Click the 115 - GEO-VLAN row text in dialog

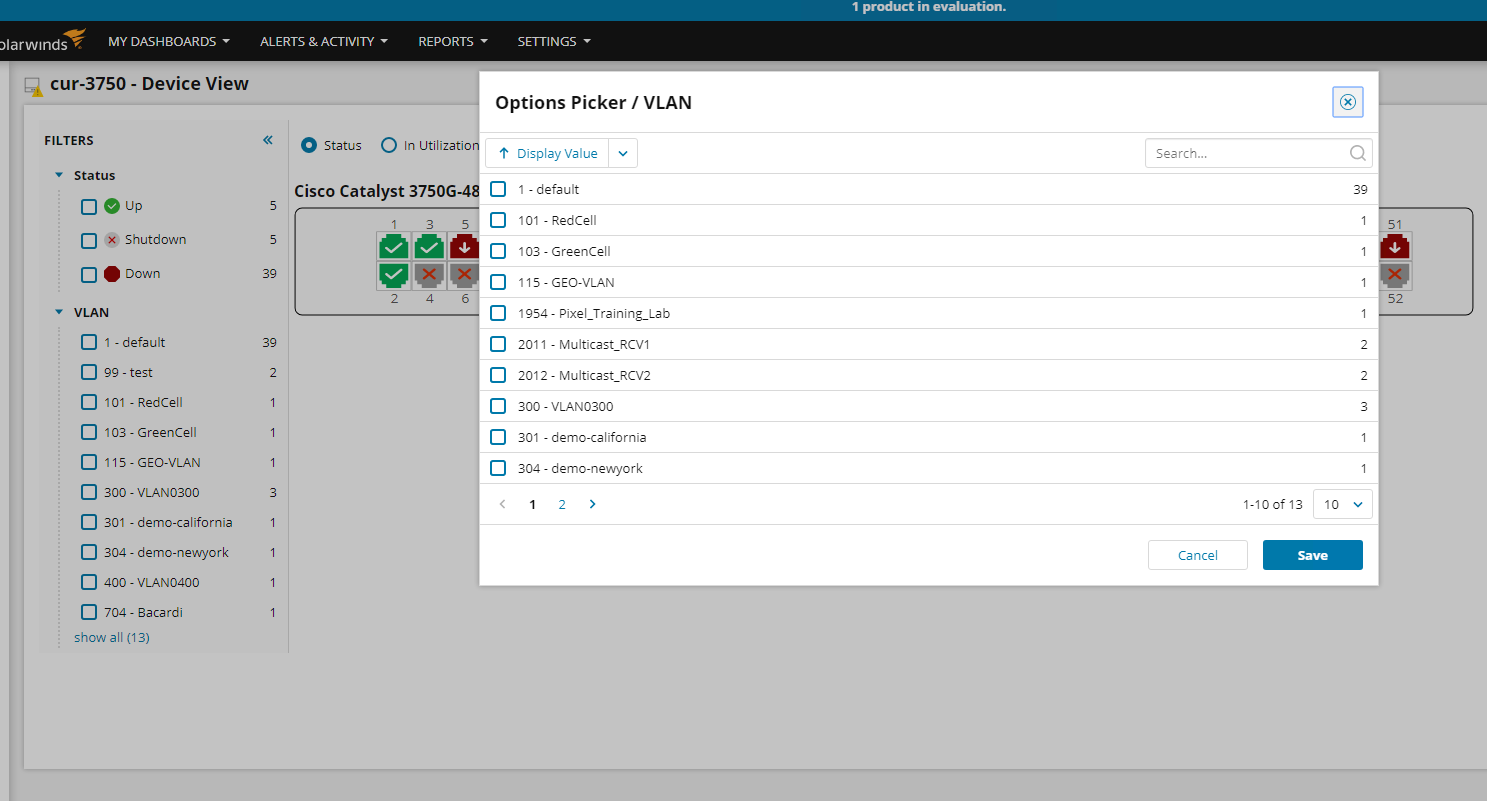[566, 282]
